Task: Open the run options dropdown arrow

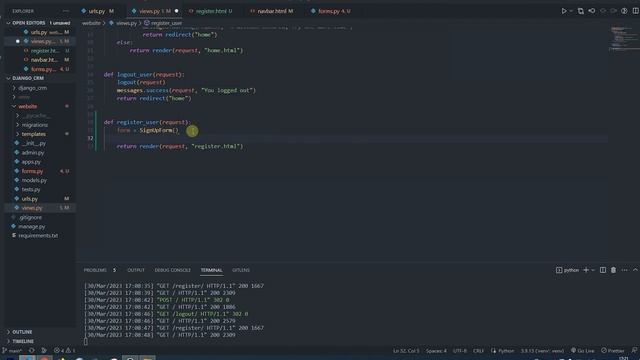Action: click(571, 11)
